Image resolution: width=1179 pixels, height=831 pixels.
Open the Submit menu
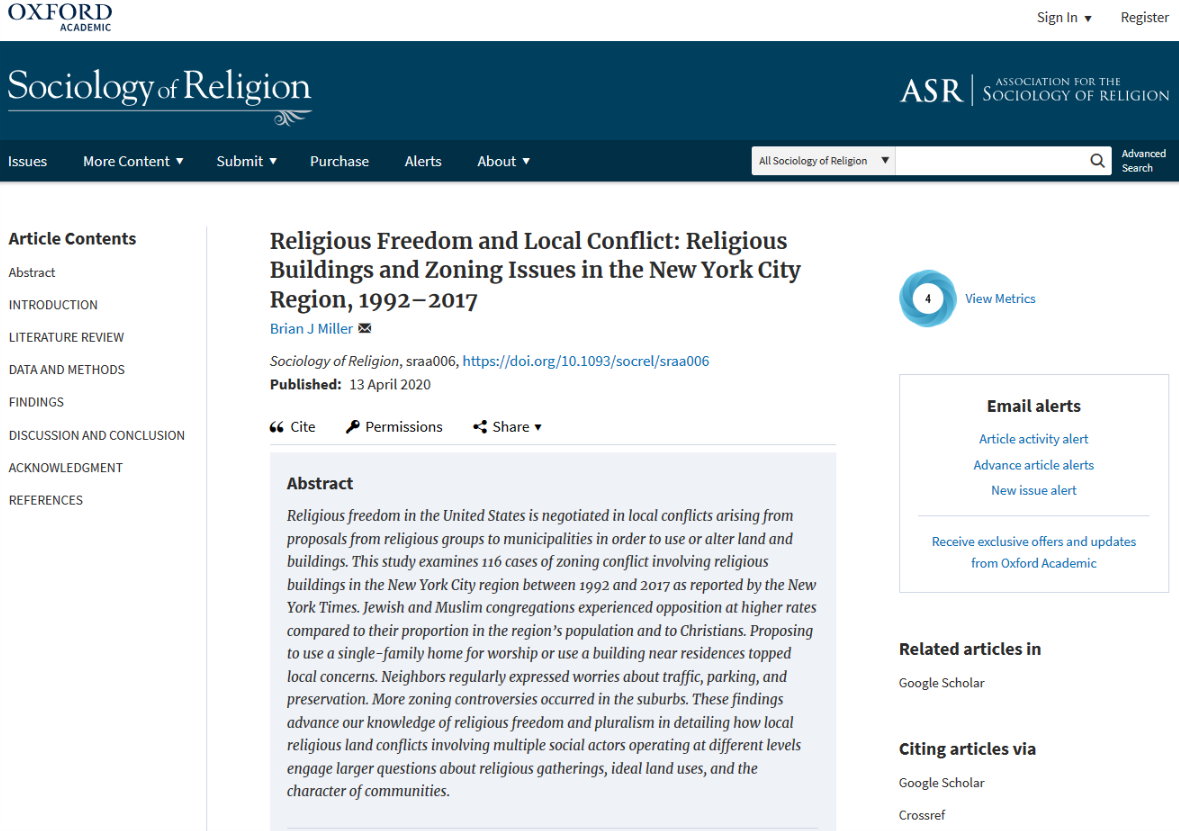pyautogui.click(x=245, y=160)
